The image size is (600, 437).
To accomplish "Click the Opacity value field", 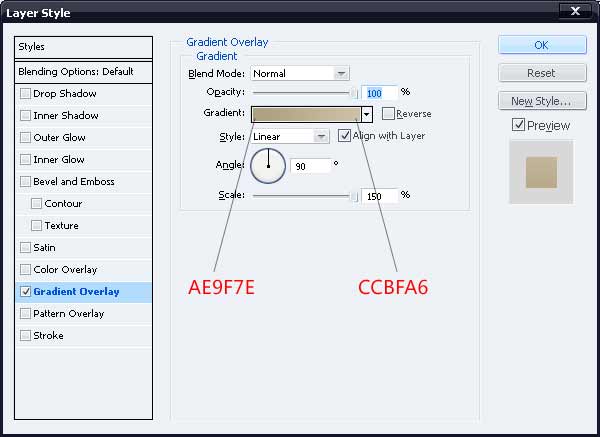I will point(379,93).
